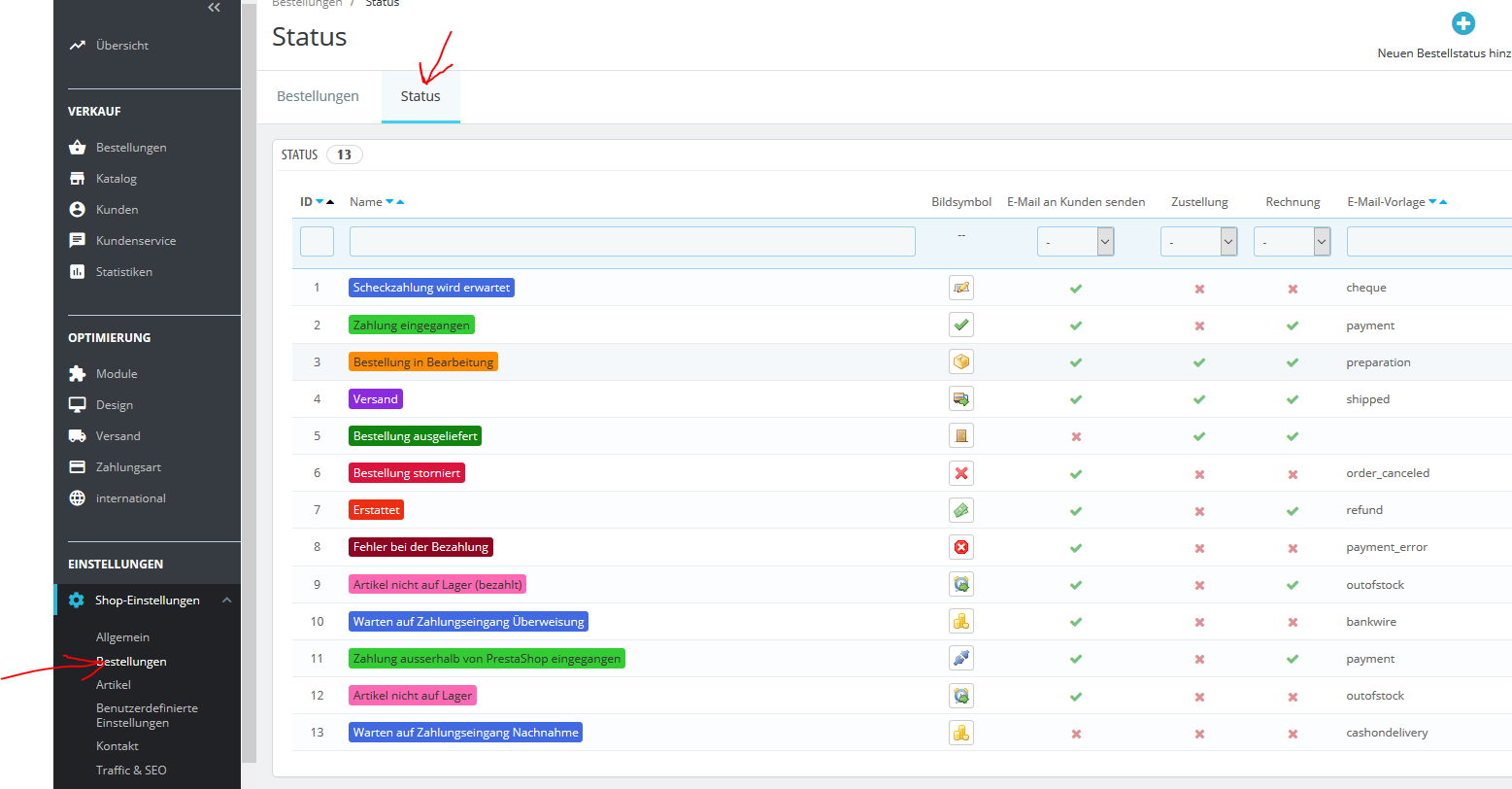Collapse the Shop-Einstellungen menu chevron
This screenshot has width=1512, height=789.
tap(226, 600)
